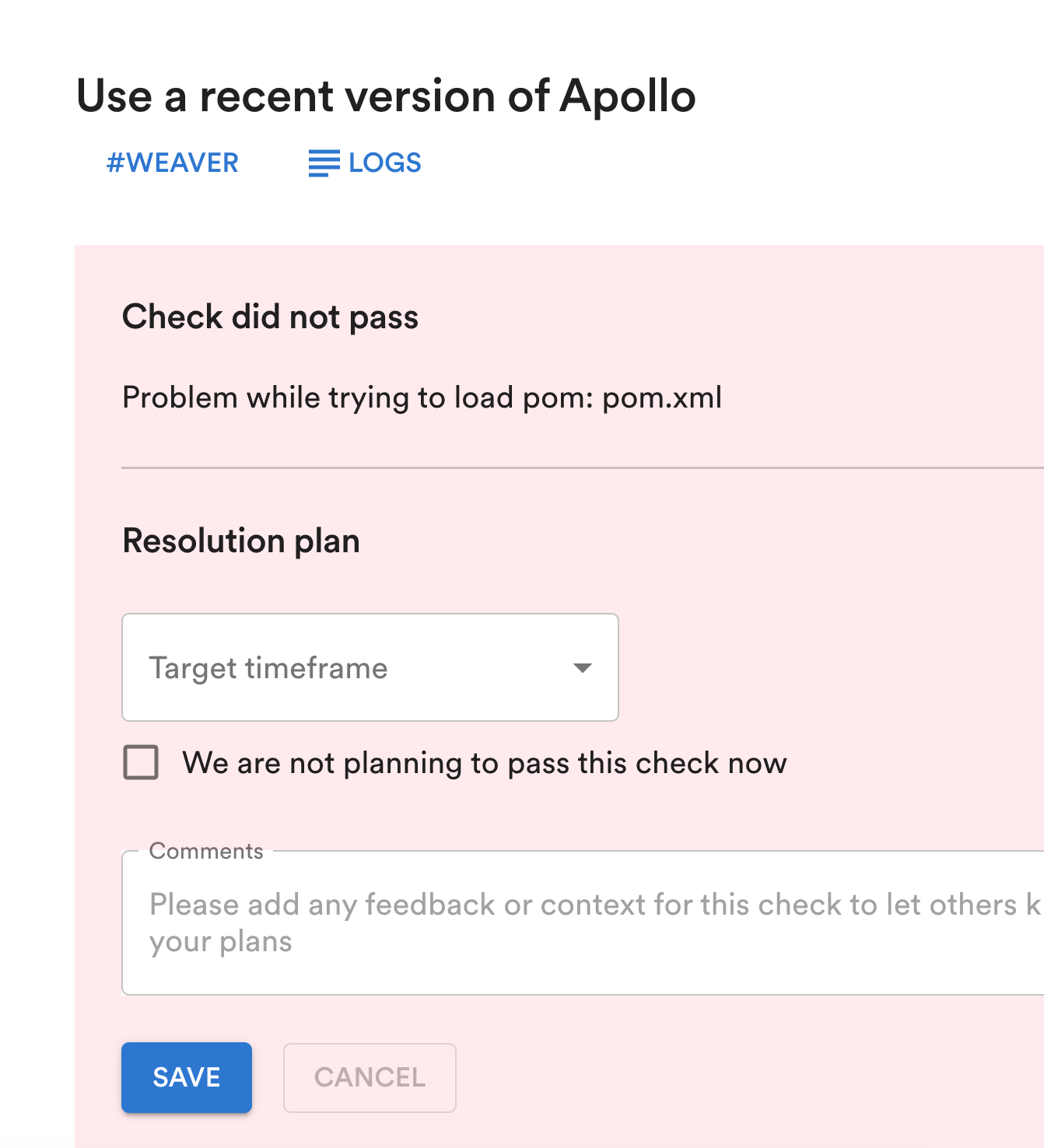The image size is (1044, 1148).
Task: Click the LOGS list-lines icon
Action: [324, 163]
